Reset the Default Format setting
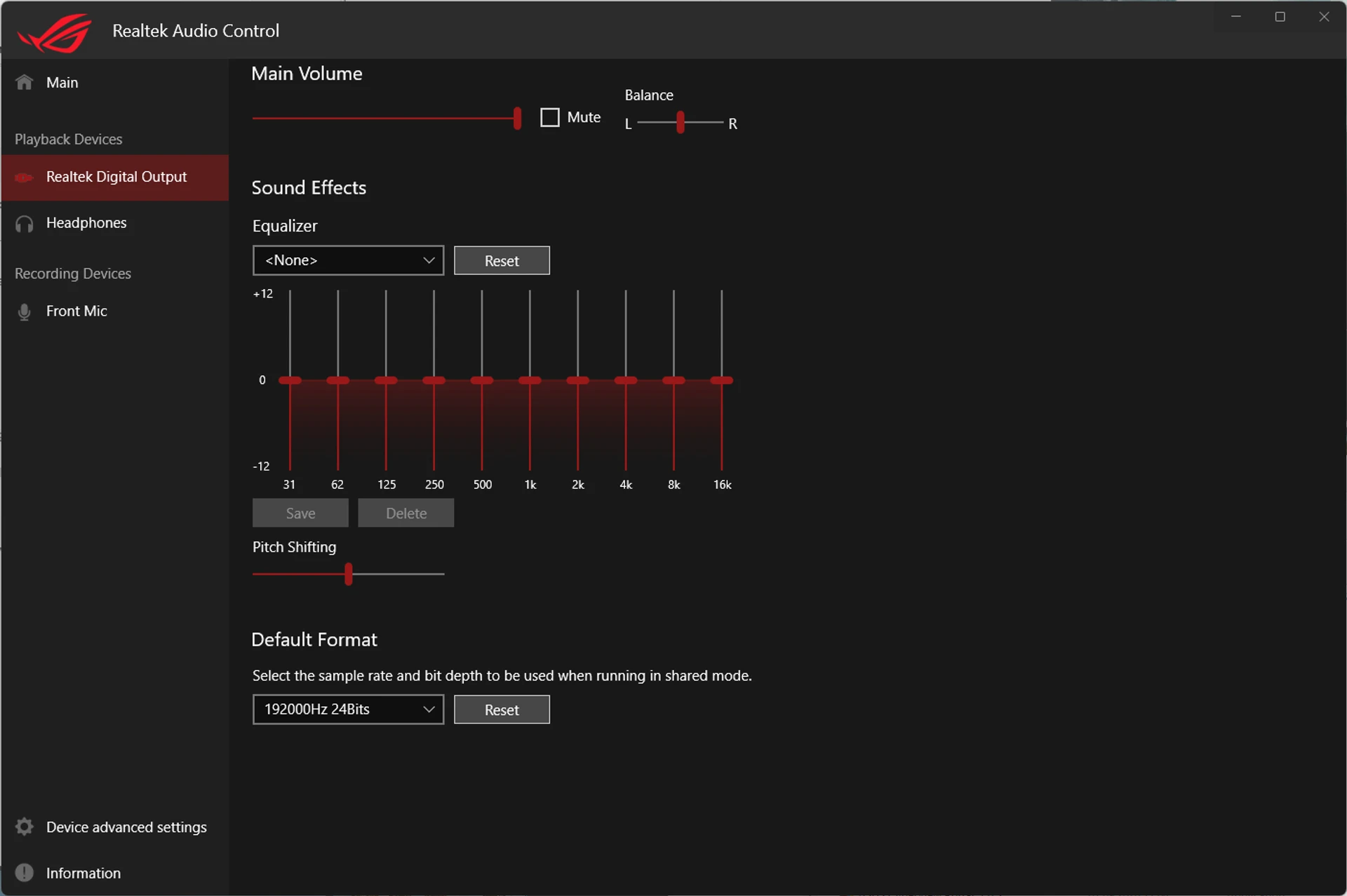 [502, 709]
